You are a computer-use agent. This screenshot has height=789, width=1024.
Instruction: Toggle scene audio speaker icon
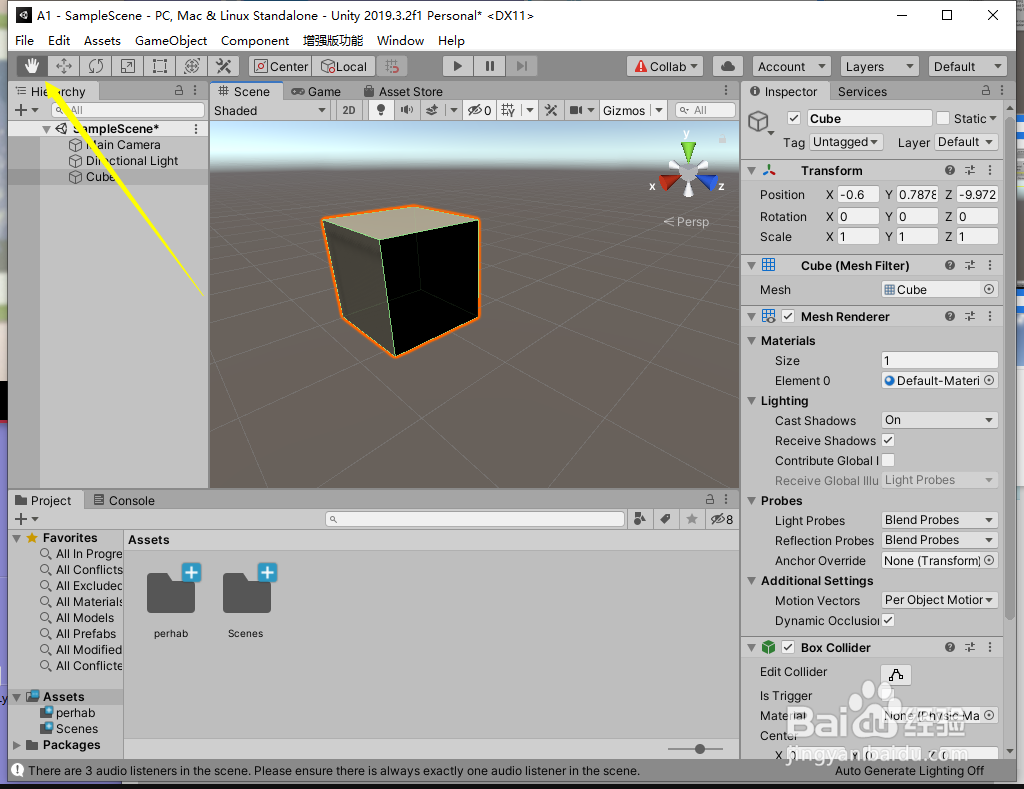(406, 110)
